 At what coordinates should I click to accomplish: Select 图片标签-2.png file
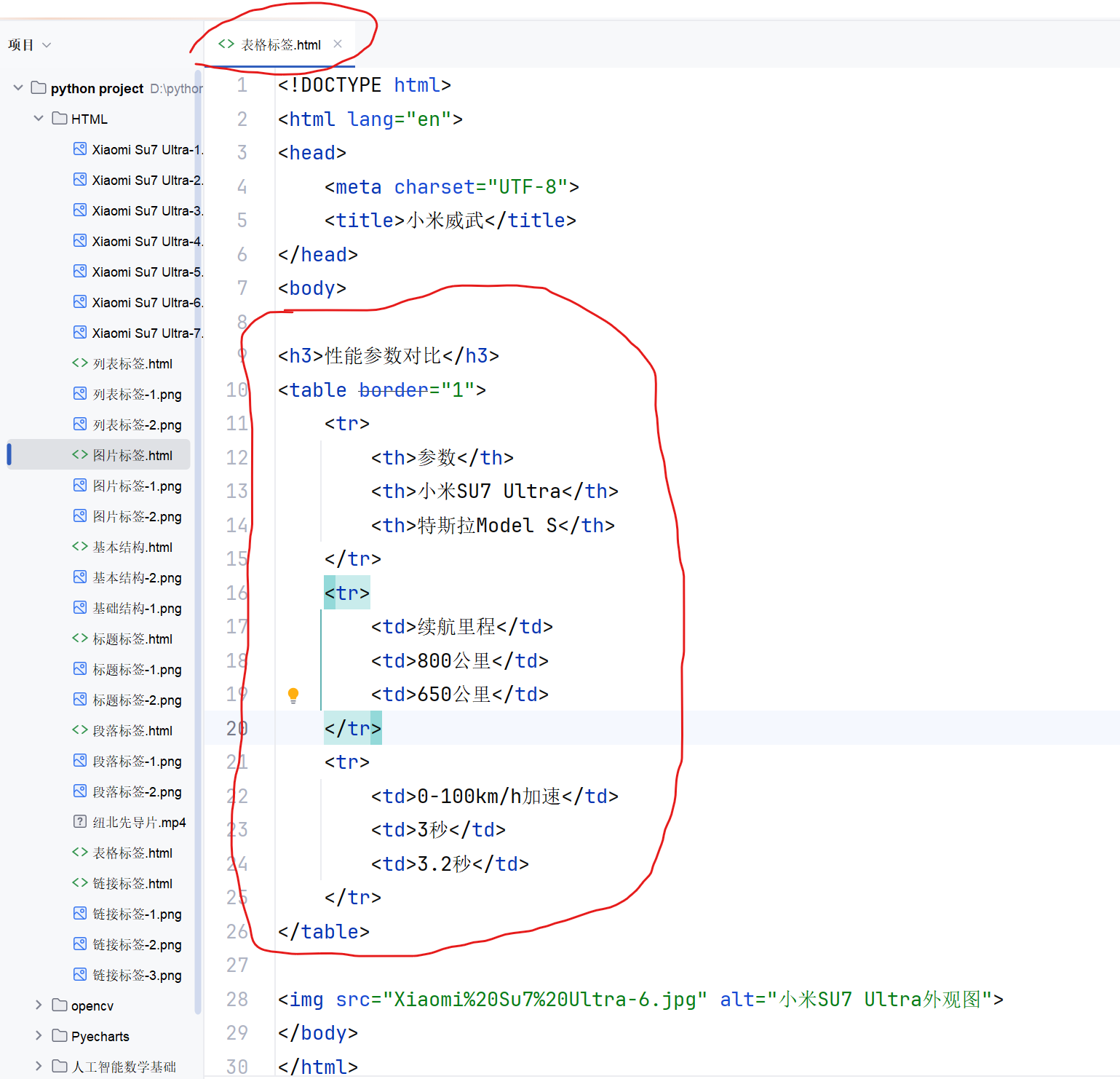[x=127, y=516]
